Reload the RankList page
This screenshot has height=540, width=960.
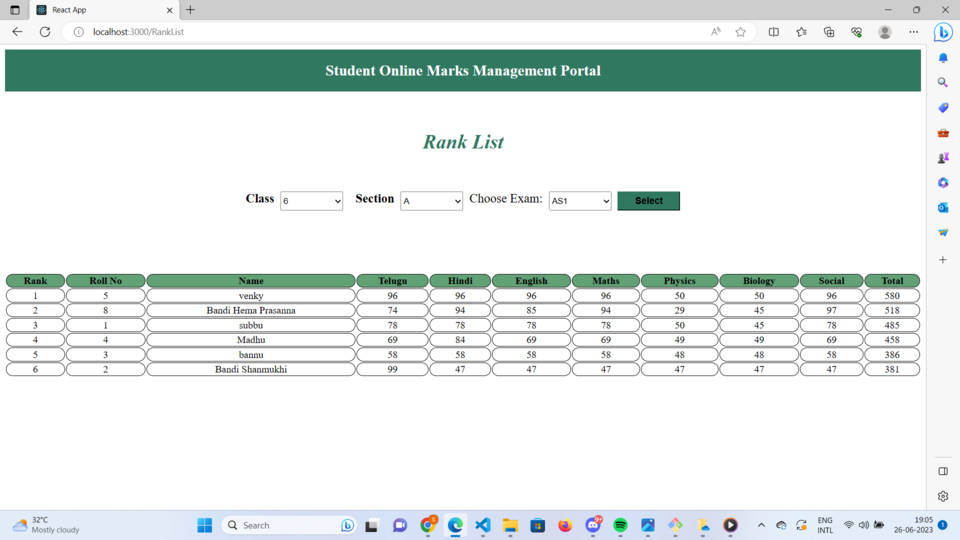click(45, 32)
